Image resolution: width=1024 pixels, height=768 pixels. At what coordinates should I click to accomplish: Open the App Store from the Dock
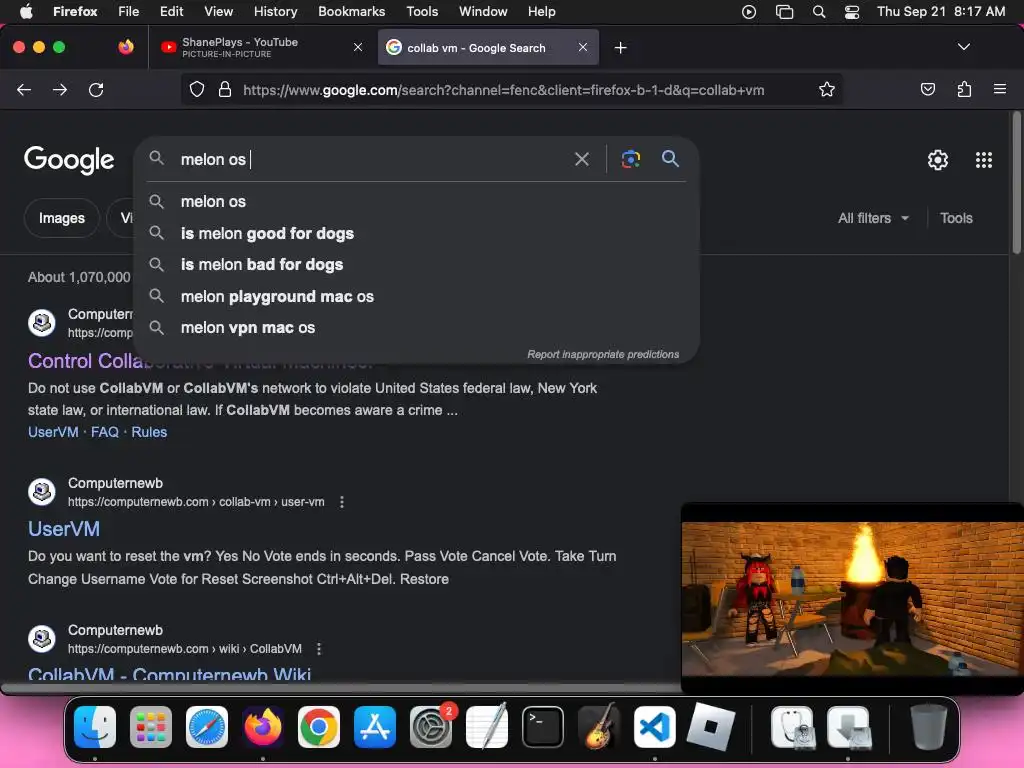[375, 726]
